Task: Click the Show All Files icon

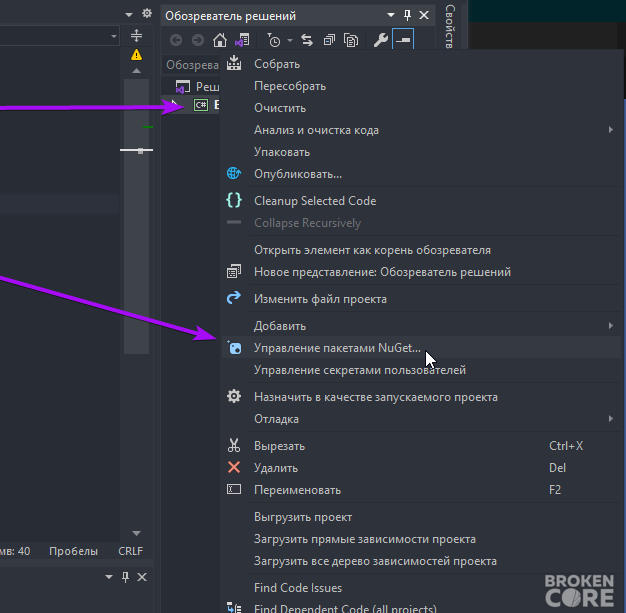Action: coord(351,40)
